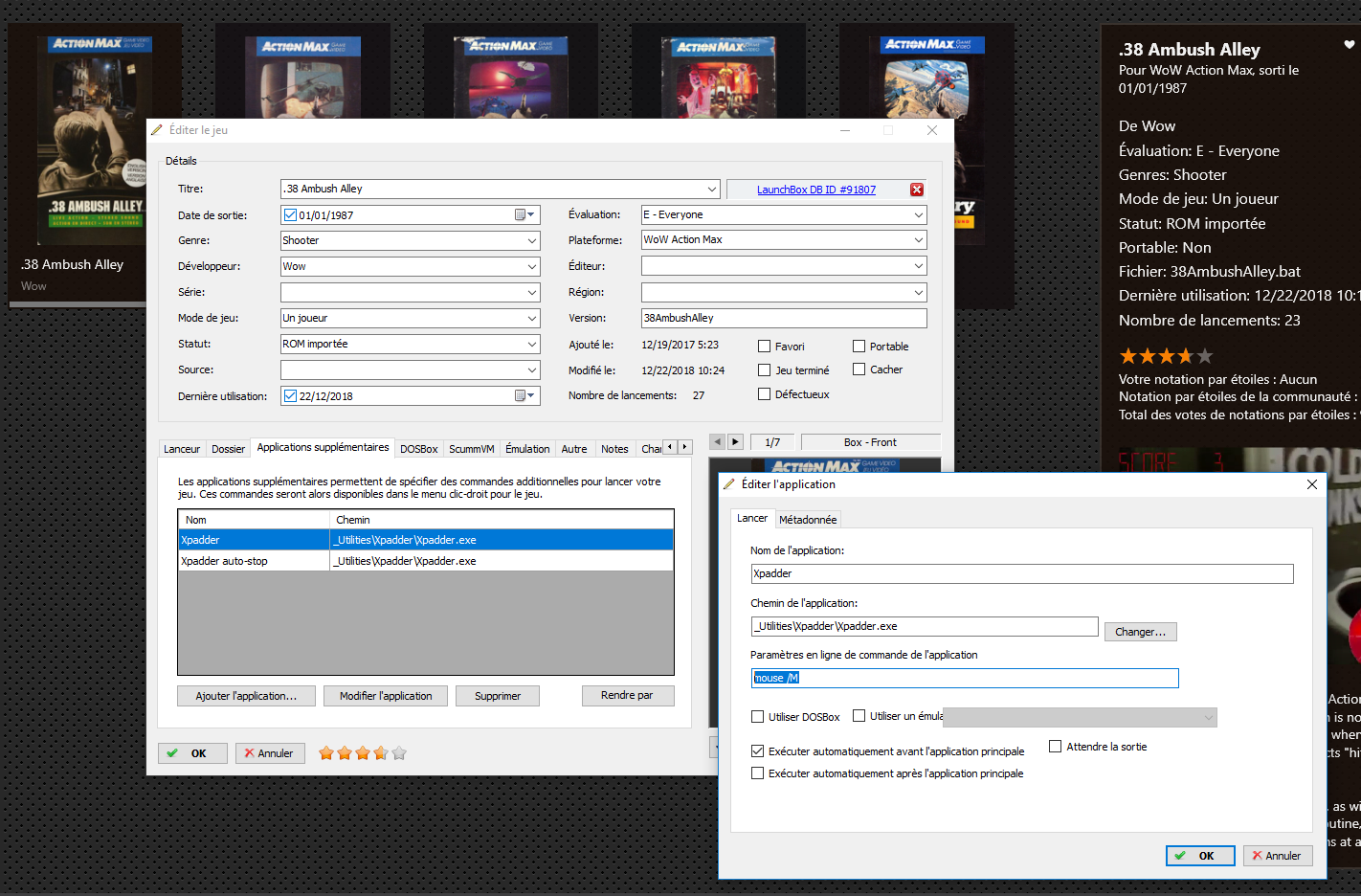Mark game as Défectueux

coord(764,393)
